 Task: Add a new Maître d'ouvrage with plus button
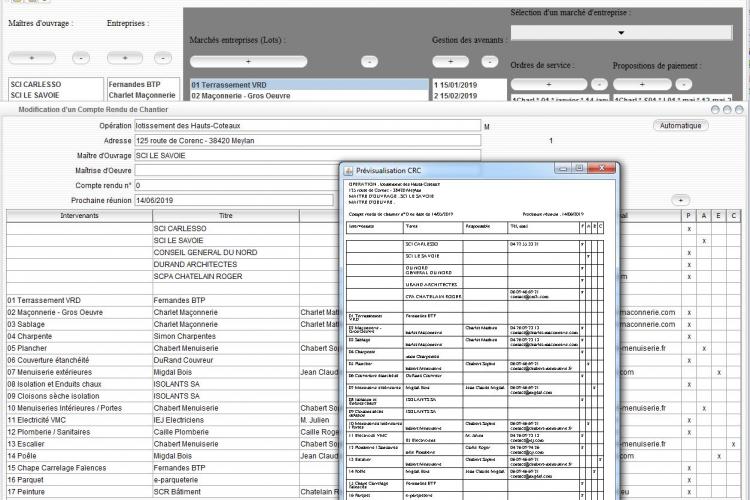32,58
